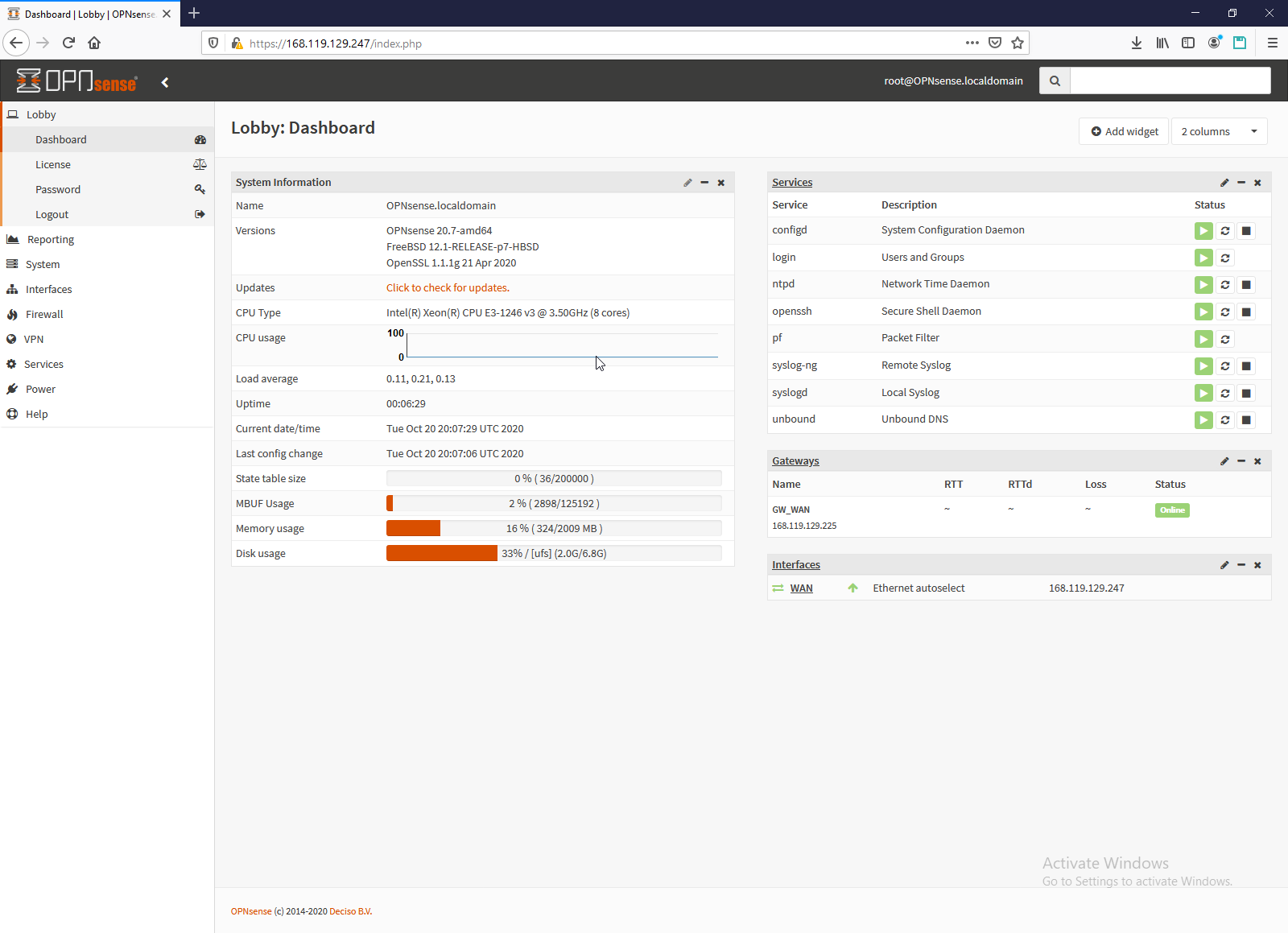Start the unbound DNS service
The height and width of the screenshot is (933, 1288).
tap(1203, 420)
